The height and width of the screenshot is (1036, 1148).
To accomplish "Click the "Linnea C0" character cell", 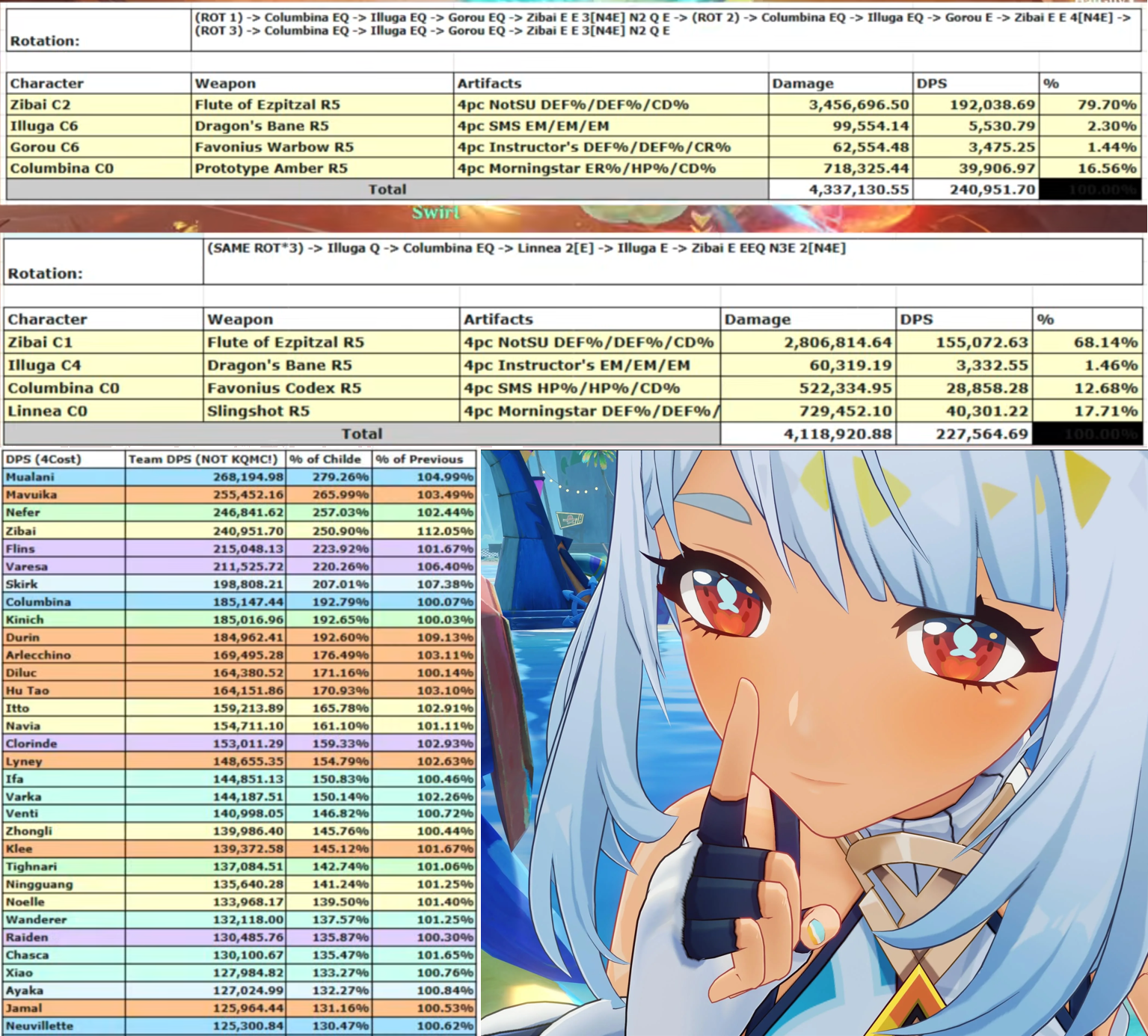I will tap(103, 411).
